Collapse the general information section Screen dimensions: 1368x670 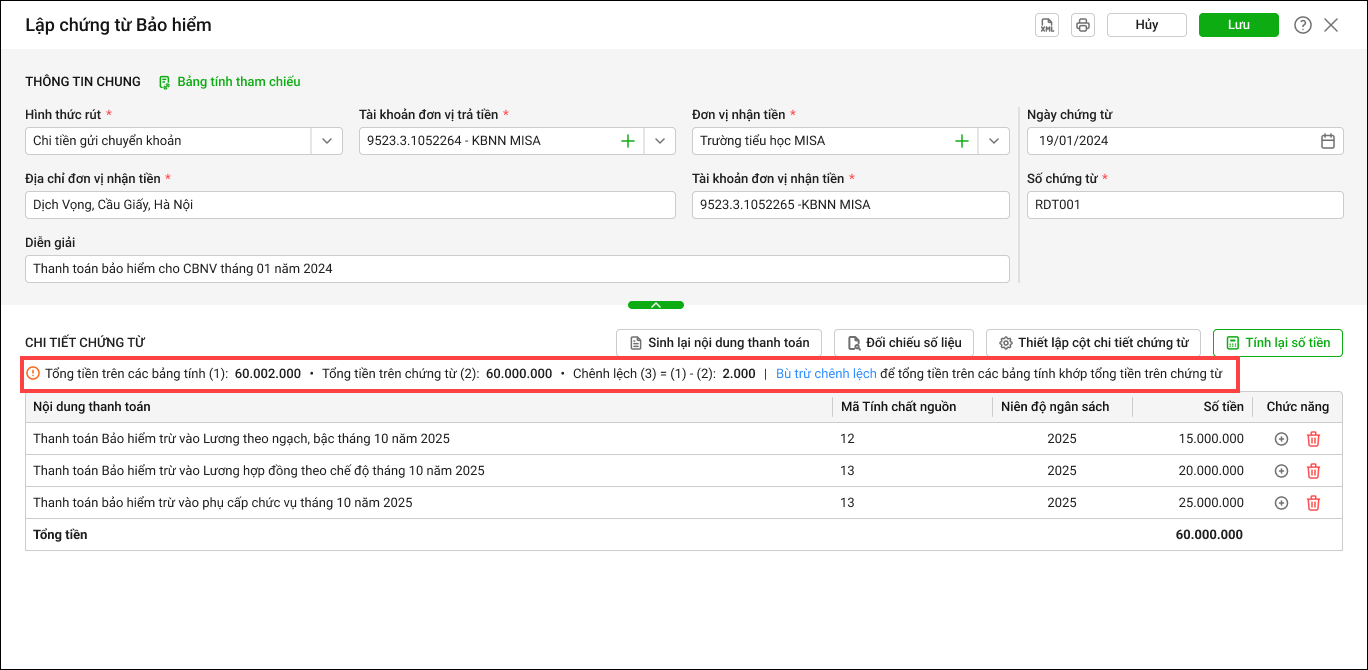tap(656, 305)
